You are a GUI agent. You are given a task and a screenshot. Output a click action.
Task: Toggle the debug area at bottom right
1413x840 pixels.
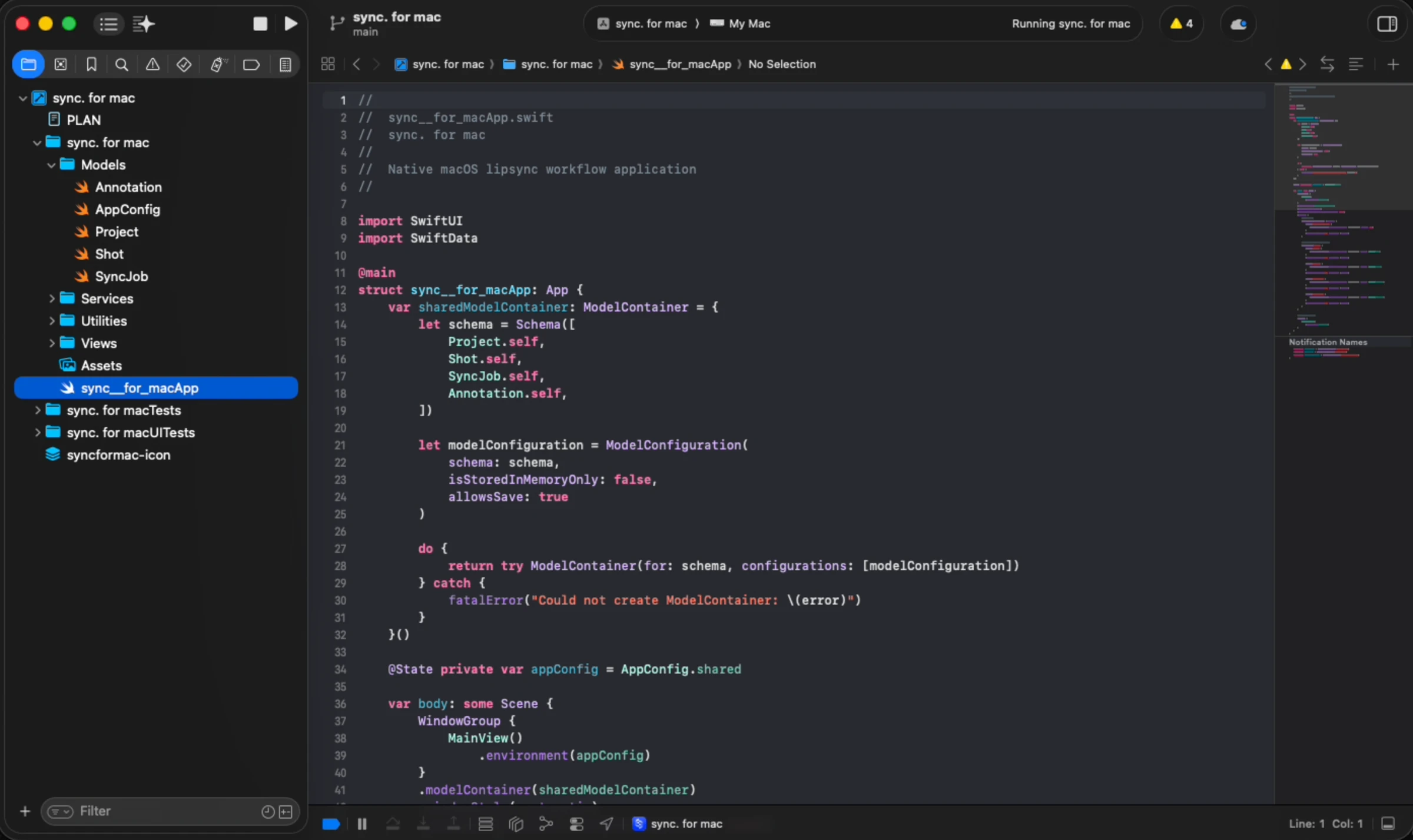(x=1388, y=824)
